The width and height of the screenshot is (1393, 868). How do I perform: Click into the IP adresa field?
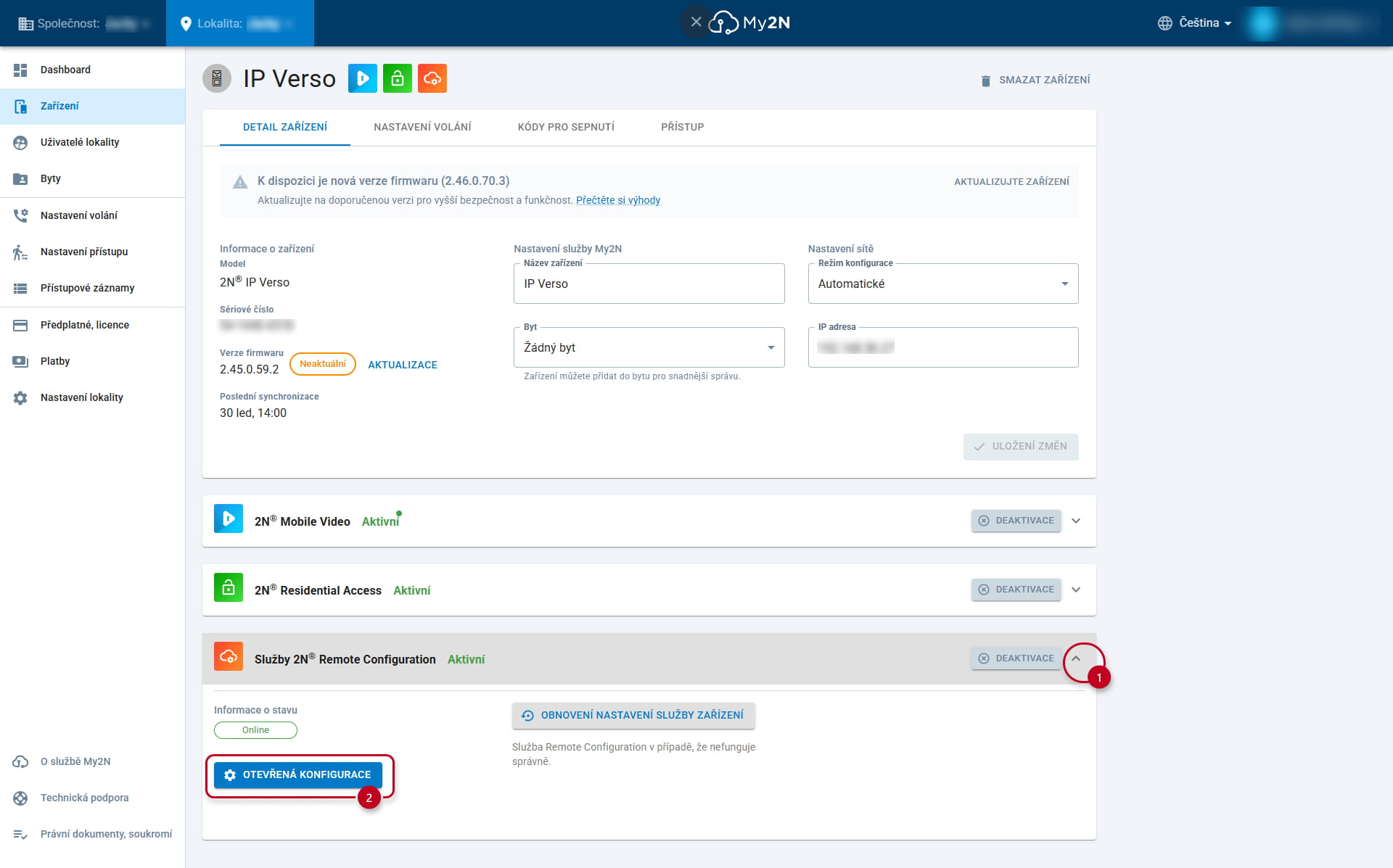coord(943,347)
